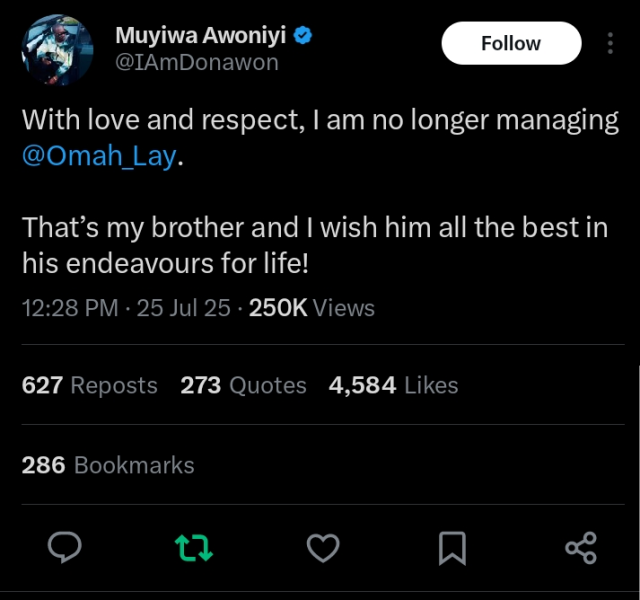Click the "With love and respect" sentence
Viewport: 640px width, 600px height.
(320, 122)
